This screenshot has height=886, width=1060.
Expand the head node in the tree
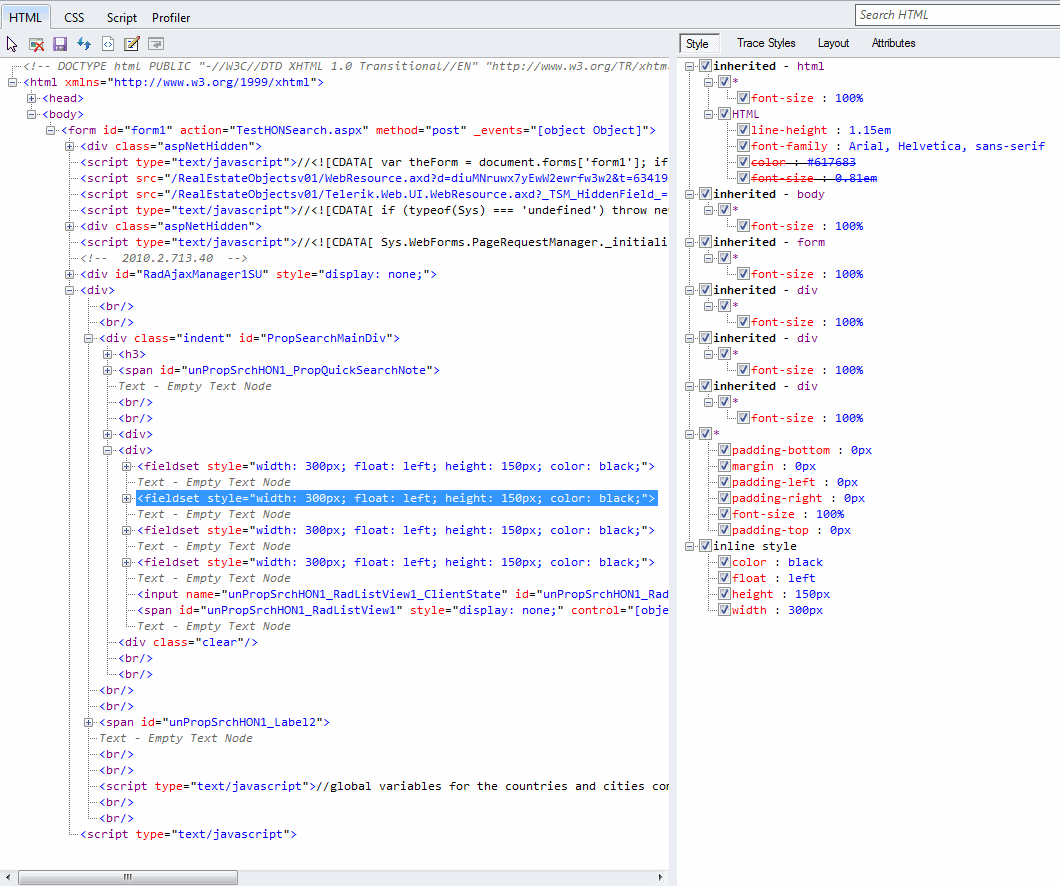(x=33, y=98)
